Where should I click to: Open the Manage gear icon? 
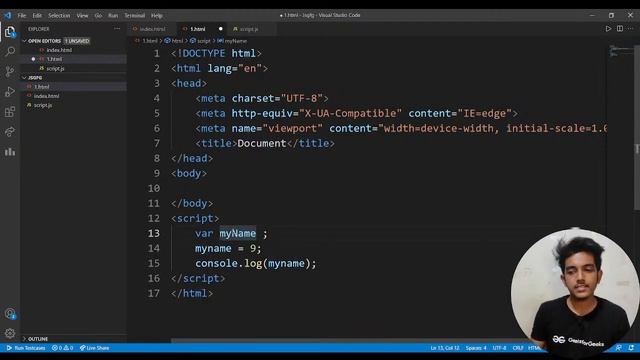pyautogui.click(x=10, y=333)
